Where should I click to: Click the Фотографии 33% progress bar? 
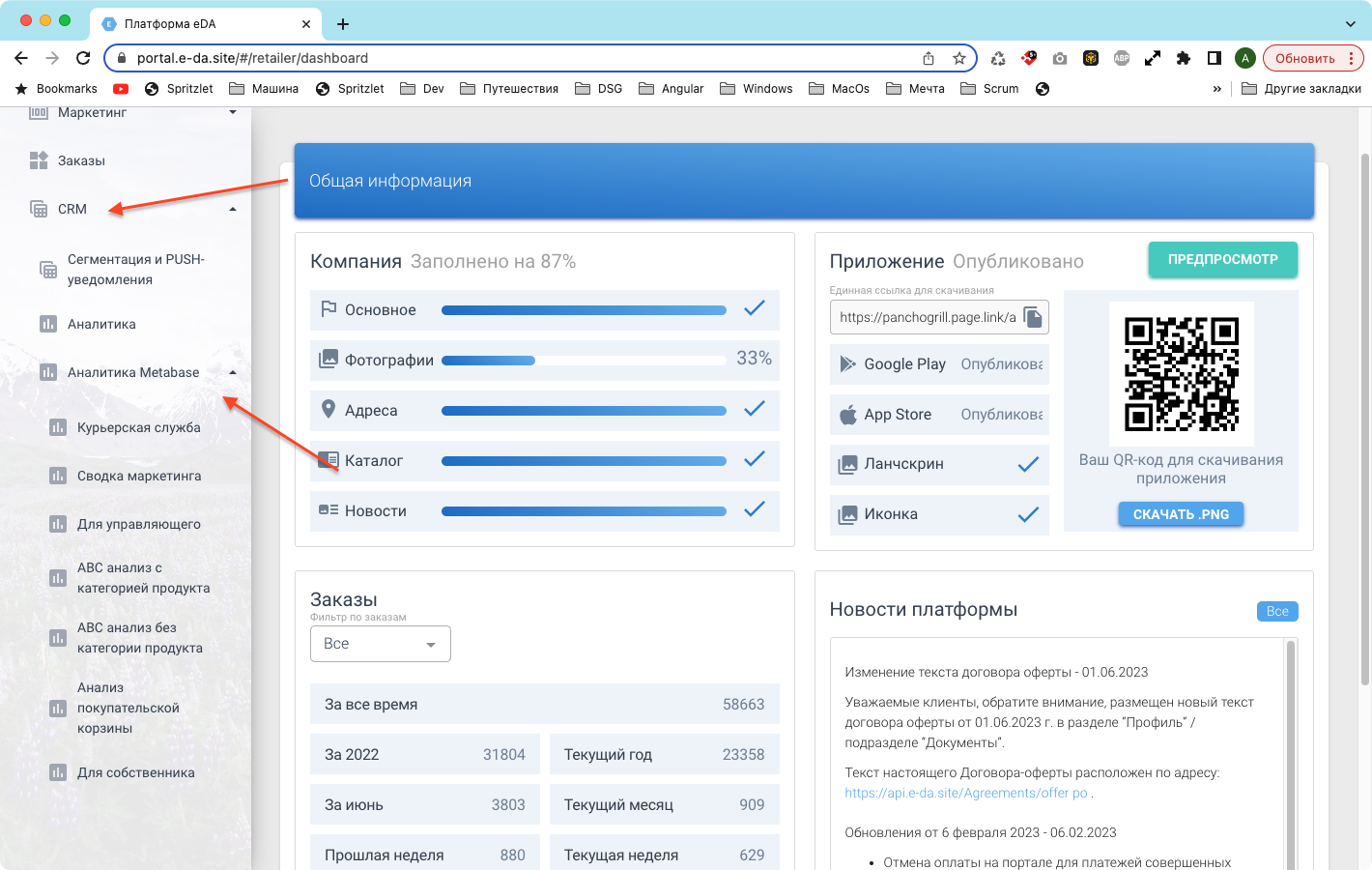pos(584,361)
